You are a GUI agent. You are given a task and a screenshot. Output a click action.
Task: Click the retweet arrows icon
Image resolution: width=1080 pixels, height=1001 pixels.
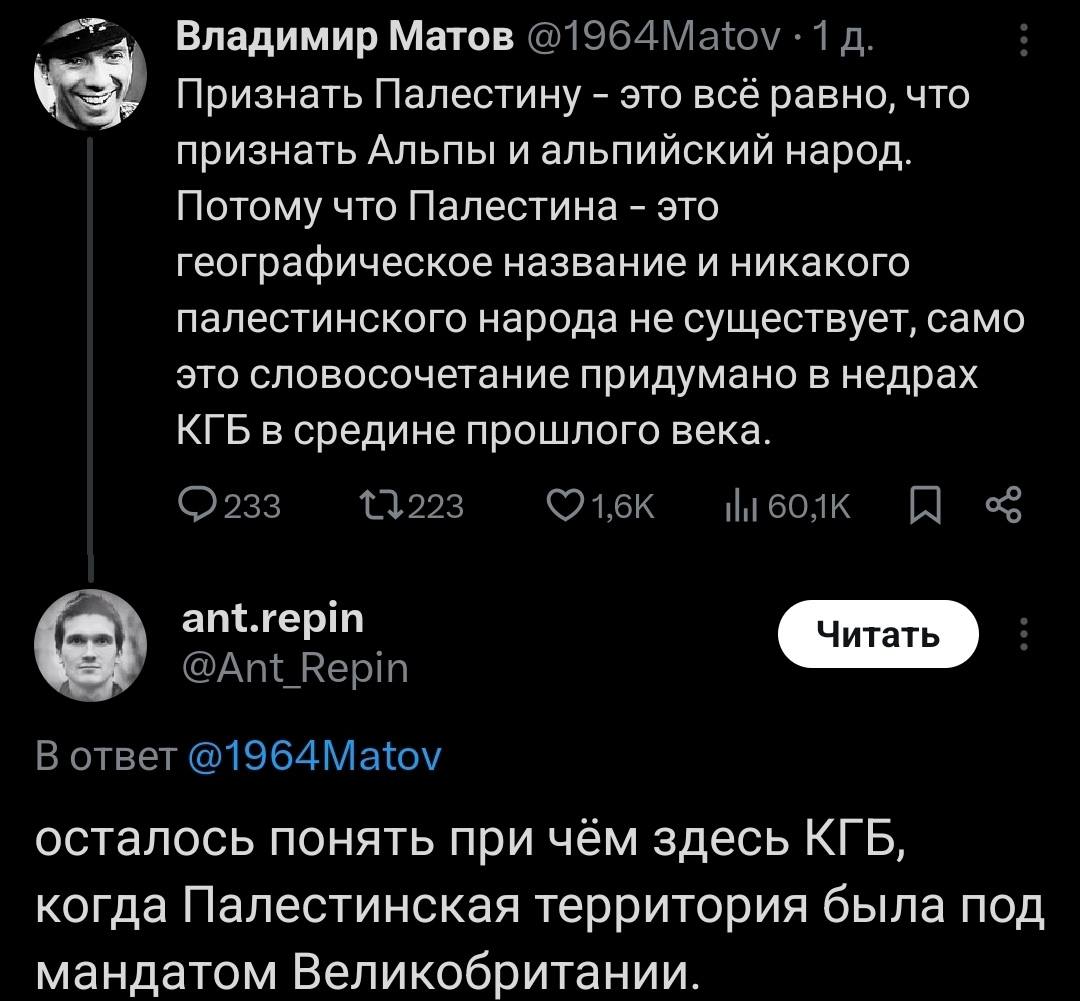pos(371,507)
